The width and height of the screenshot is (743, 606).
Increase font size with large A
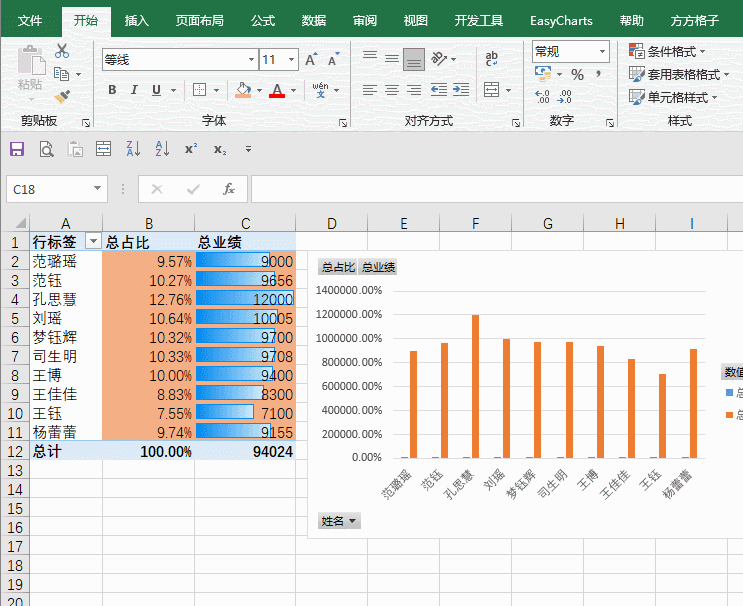coord(311,59)
